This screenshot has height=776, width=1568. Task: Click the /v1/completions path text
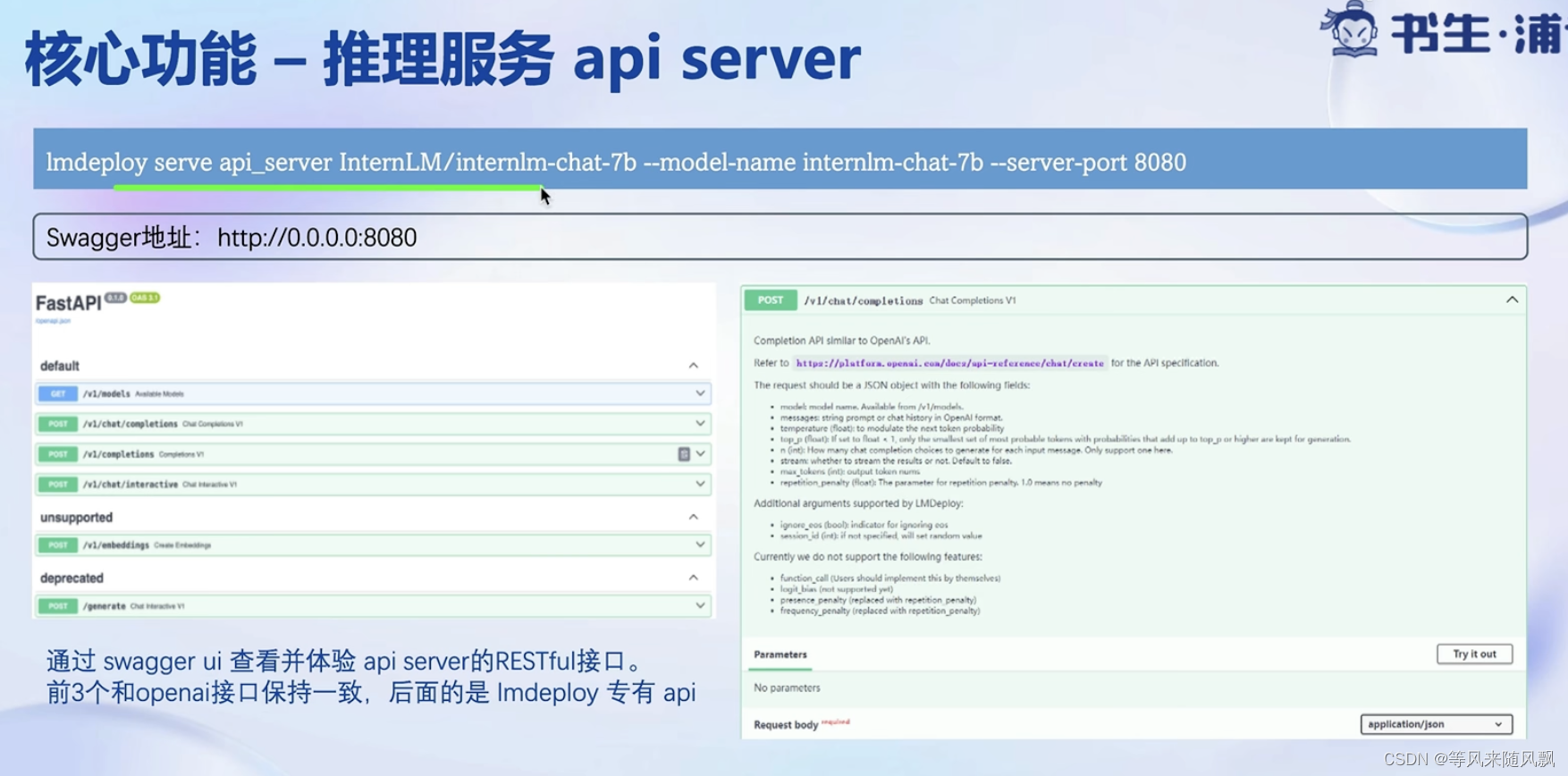click(118, 454)
